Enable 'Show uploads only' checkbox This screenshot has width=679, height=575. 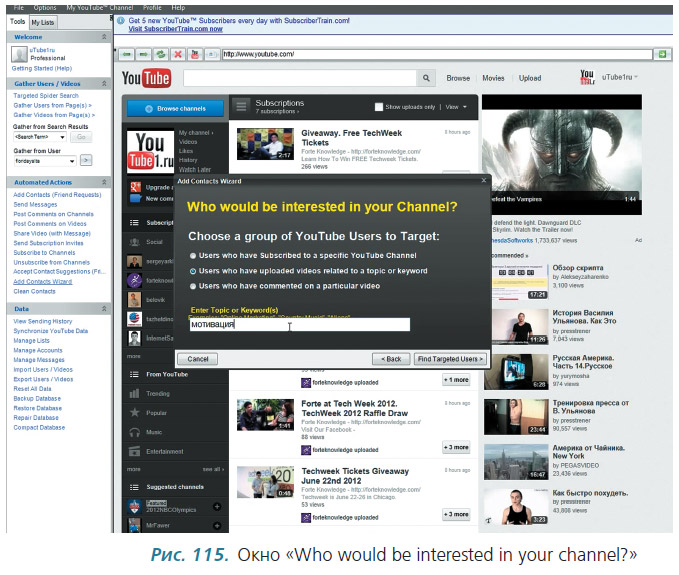(379, 106)
